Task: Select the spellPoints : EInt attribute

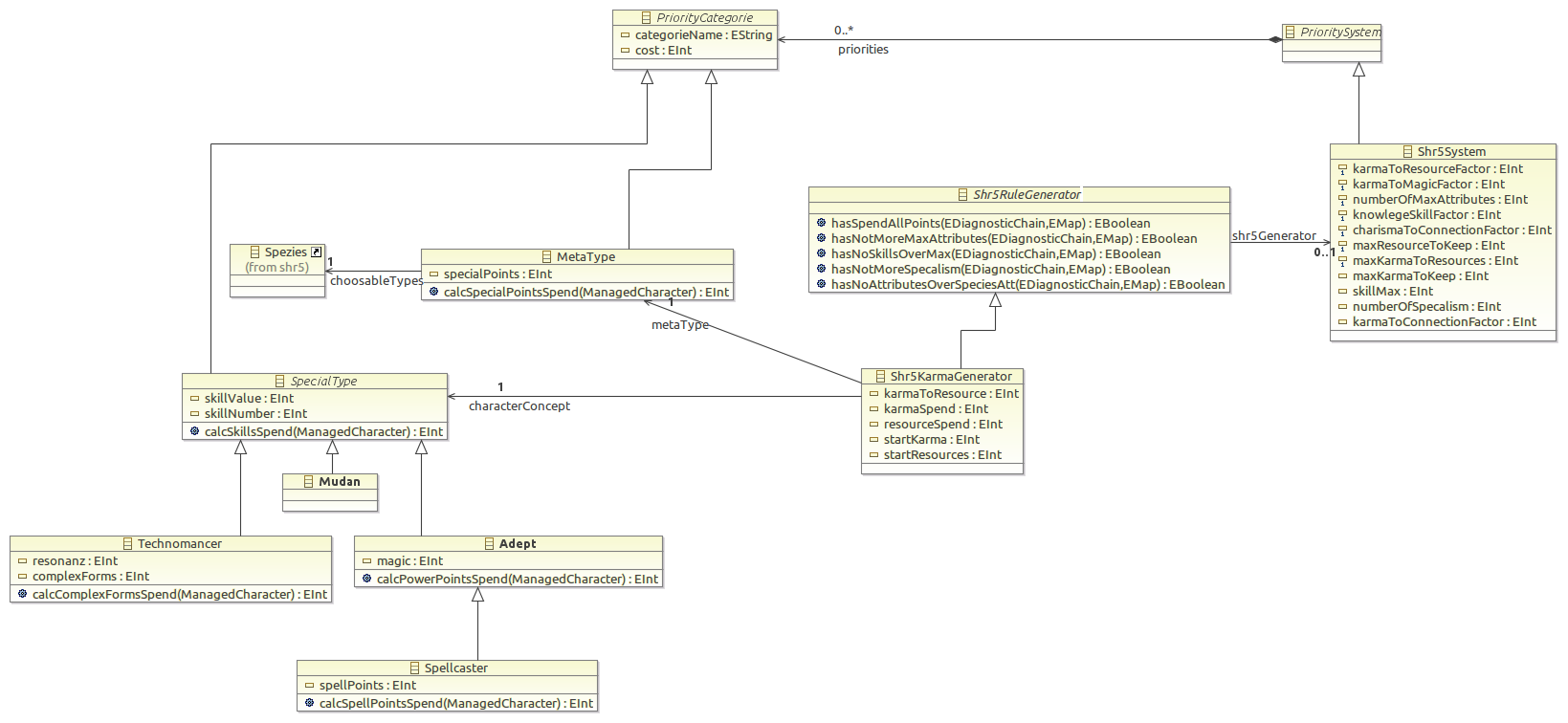Action: [x=367, y=686]
